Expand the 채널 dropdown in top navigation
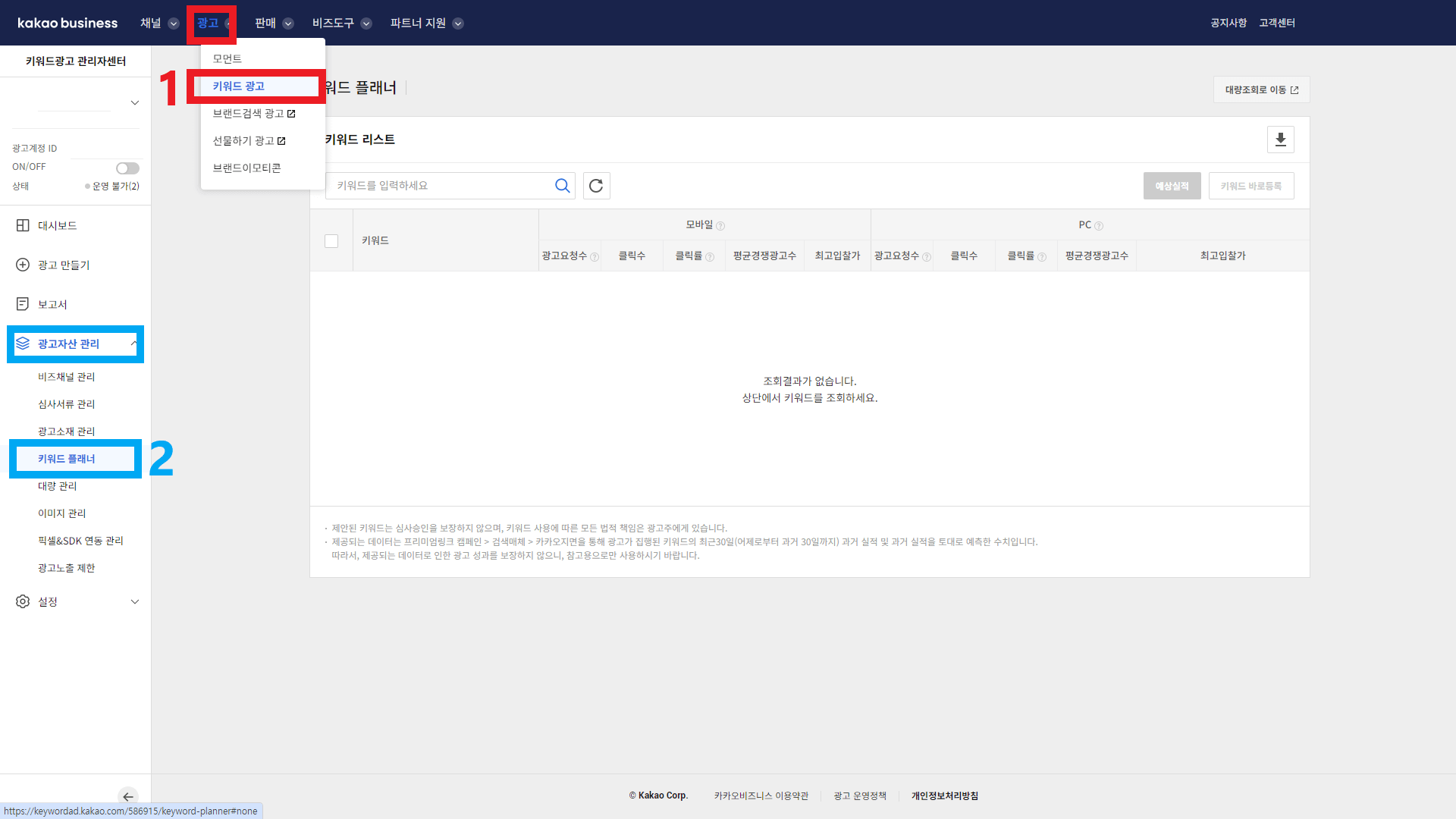 (x=159, y=23)
